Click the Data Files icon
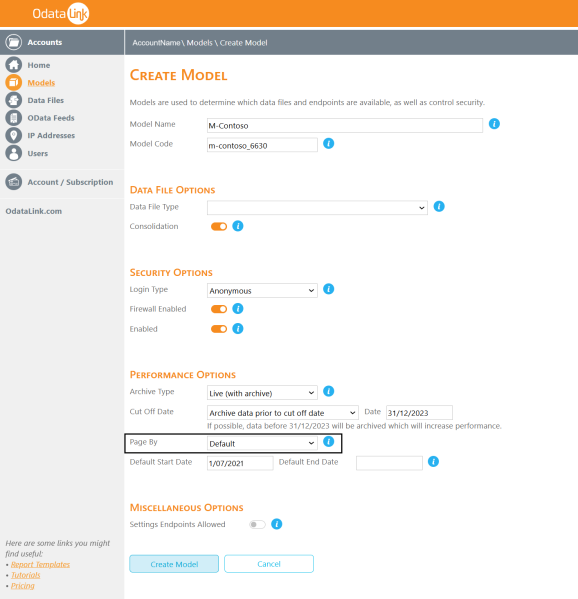578x599 pixels. click(x=13, y=100)
